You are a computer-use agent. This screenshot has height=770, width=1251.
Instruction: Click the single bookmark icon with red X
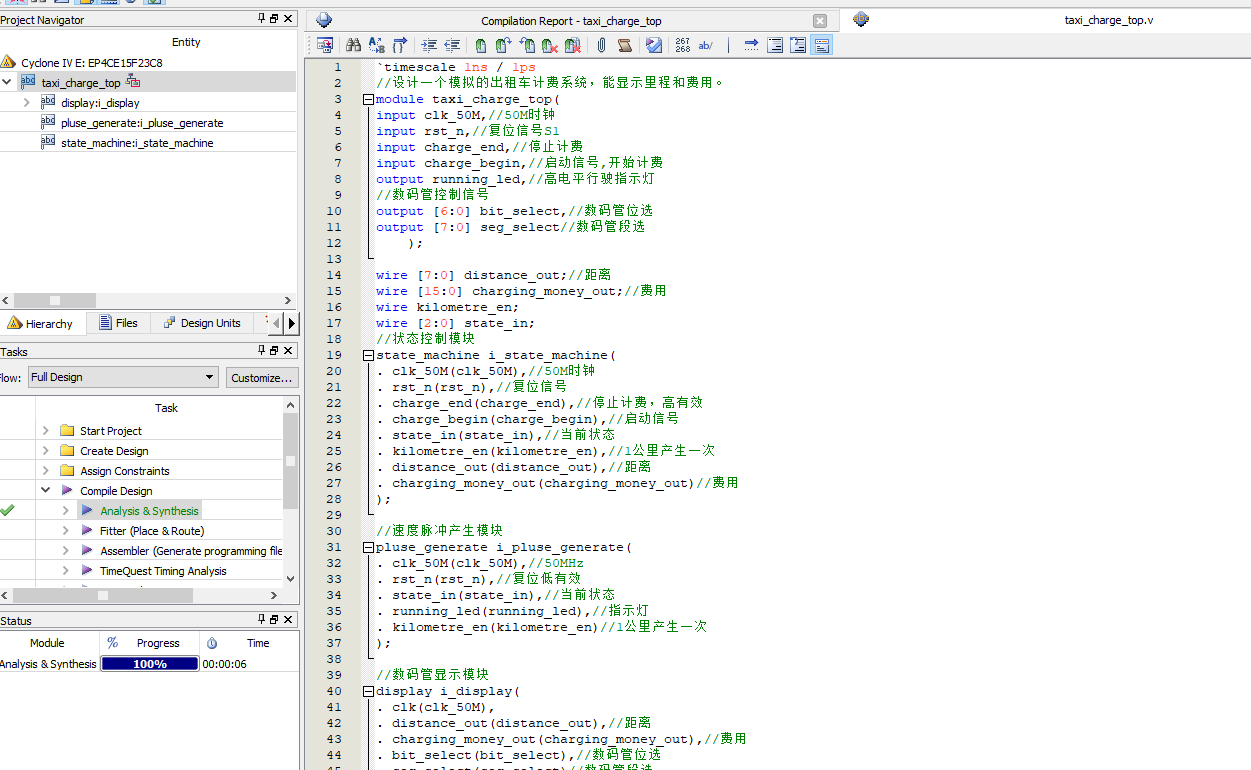(x=549, y=45)
